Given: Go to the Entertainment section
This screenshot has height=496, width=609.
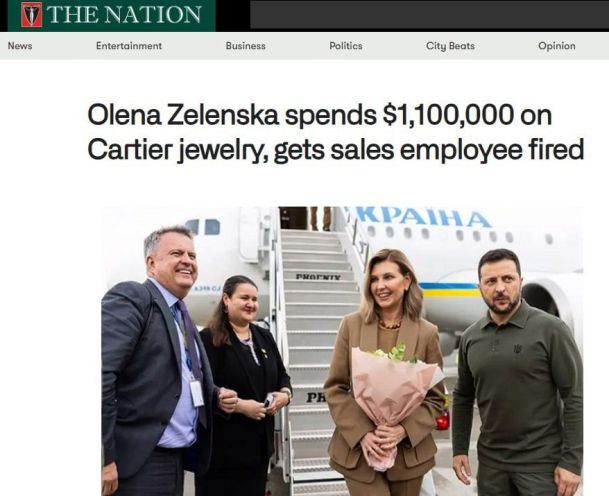Looking at the screenshot, I should pos(129,46).
